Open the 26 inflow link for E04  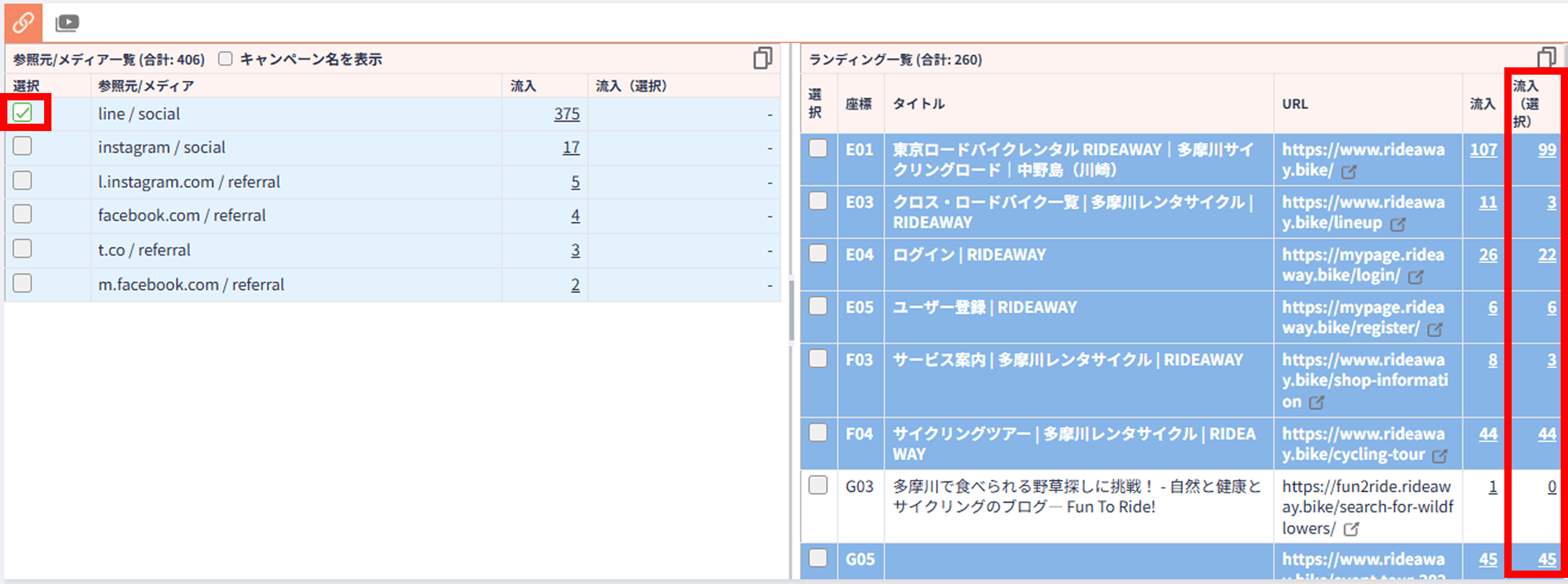1488,255
